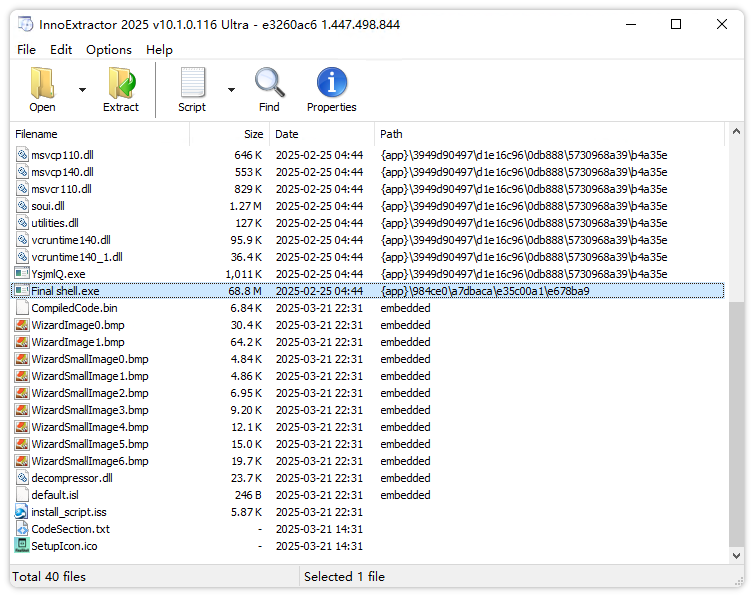The width and height of the screenshot is (754, 597).
Task: Click the vertical scrollbar up arrow
Action: pyautogui.click(x=737, y=133)
